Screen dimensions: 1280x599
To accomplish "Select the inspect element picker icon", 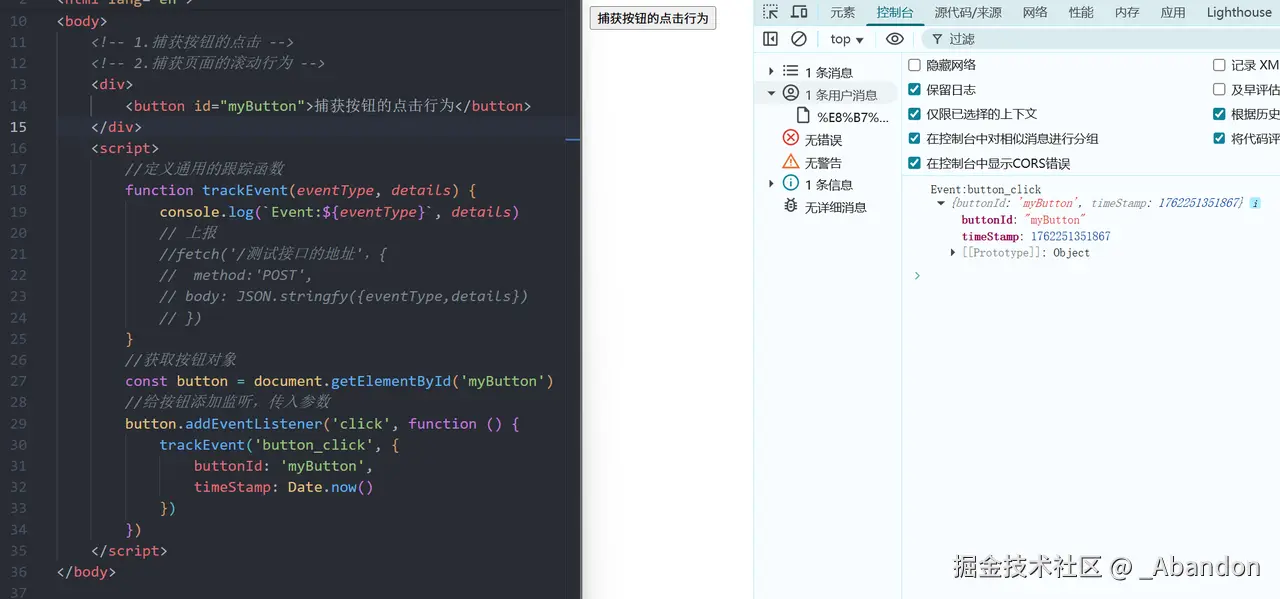I will [770, 12].
